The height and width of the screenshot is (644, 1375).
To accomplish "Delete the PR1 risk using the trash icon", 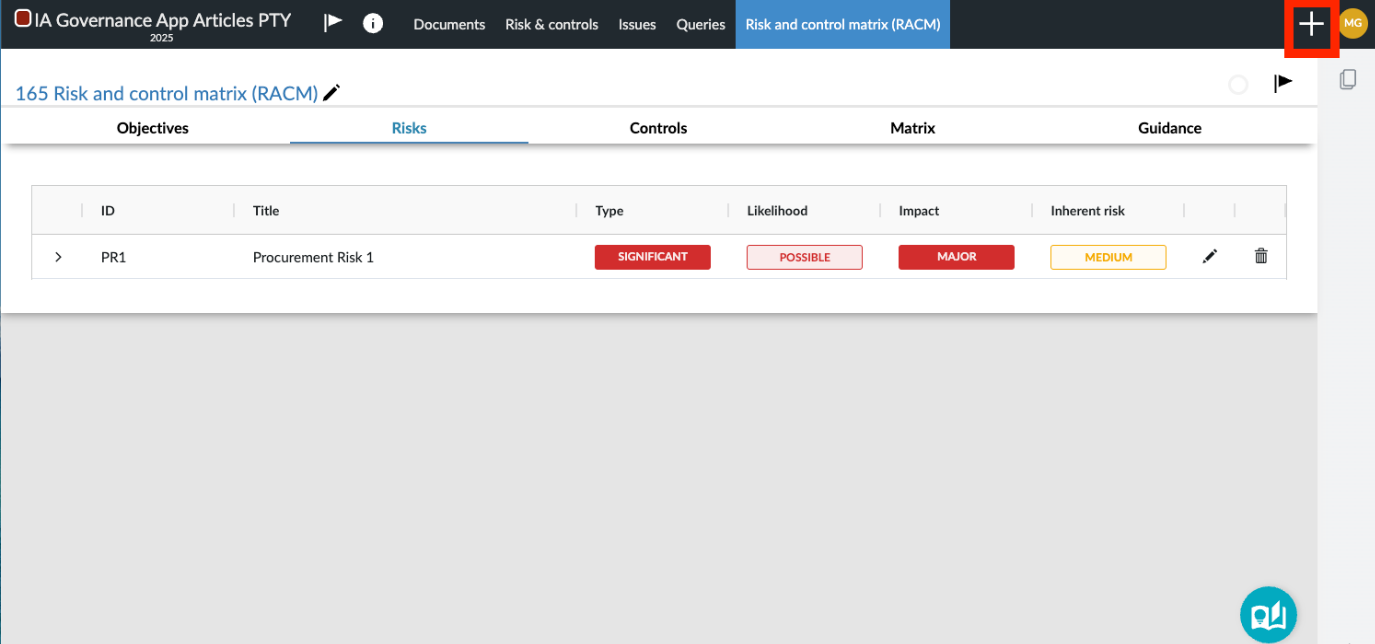I will (1261, 256).
